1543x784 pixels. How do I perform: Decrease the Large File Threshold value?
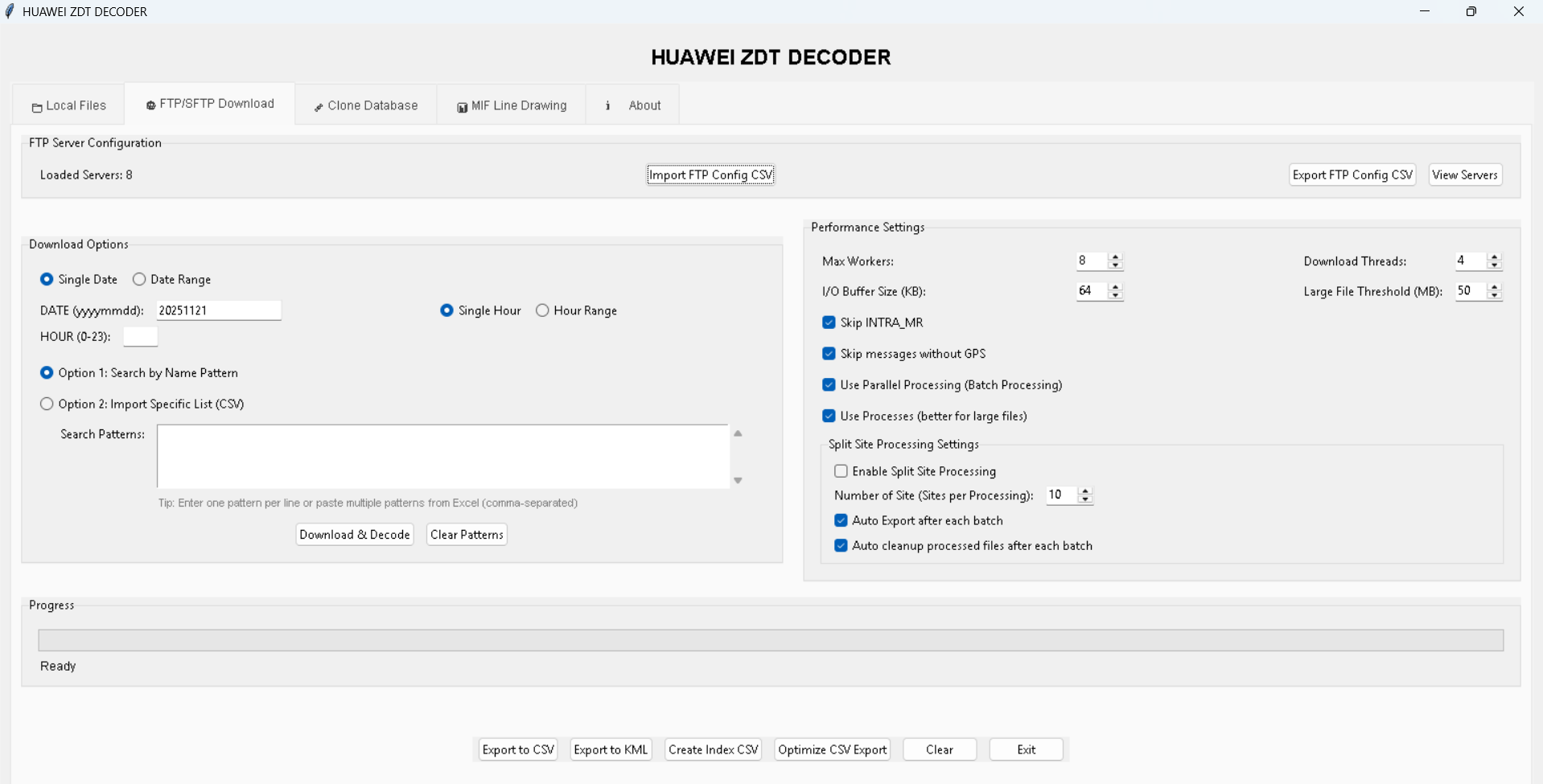coord(1494,296)
